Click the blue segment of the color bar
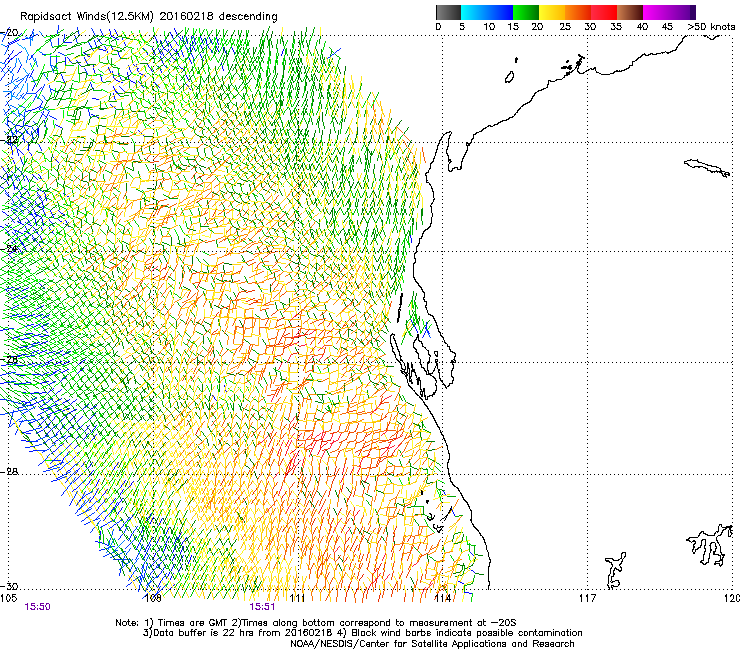Image resolution: width=740 pixels, height=650 pixels. (499, 12)
